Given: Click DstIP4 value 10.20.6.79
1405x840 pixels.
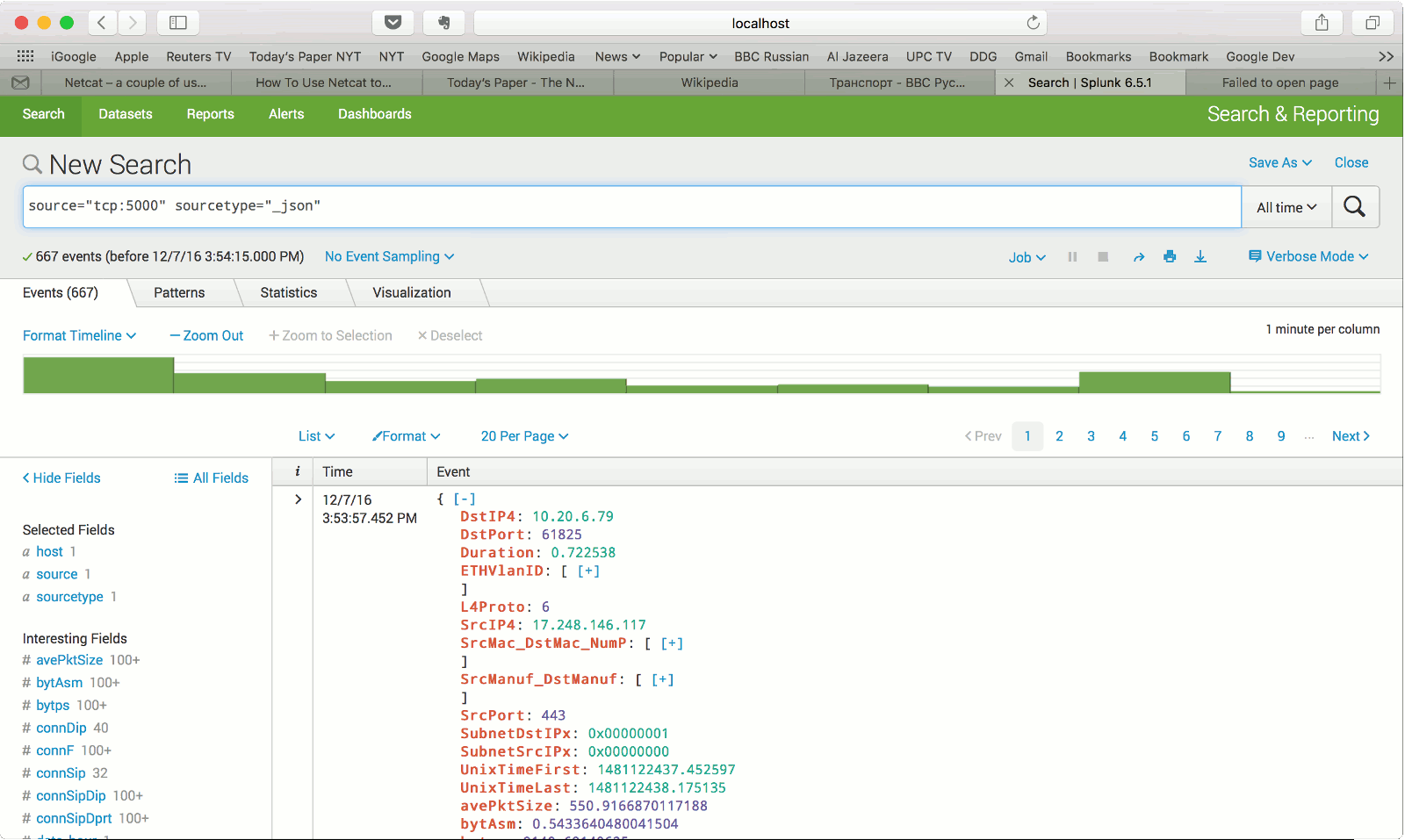Looking at the screenshot, I should pyautogui.click(x=573, y=516).
